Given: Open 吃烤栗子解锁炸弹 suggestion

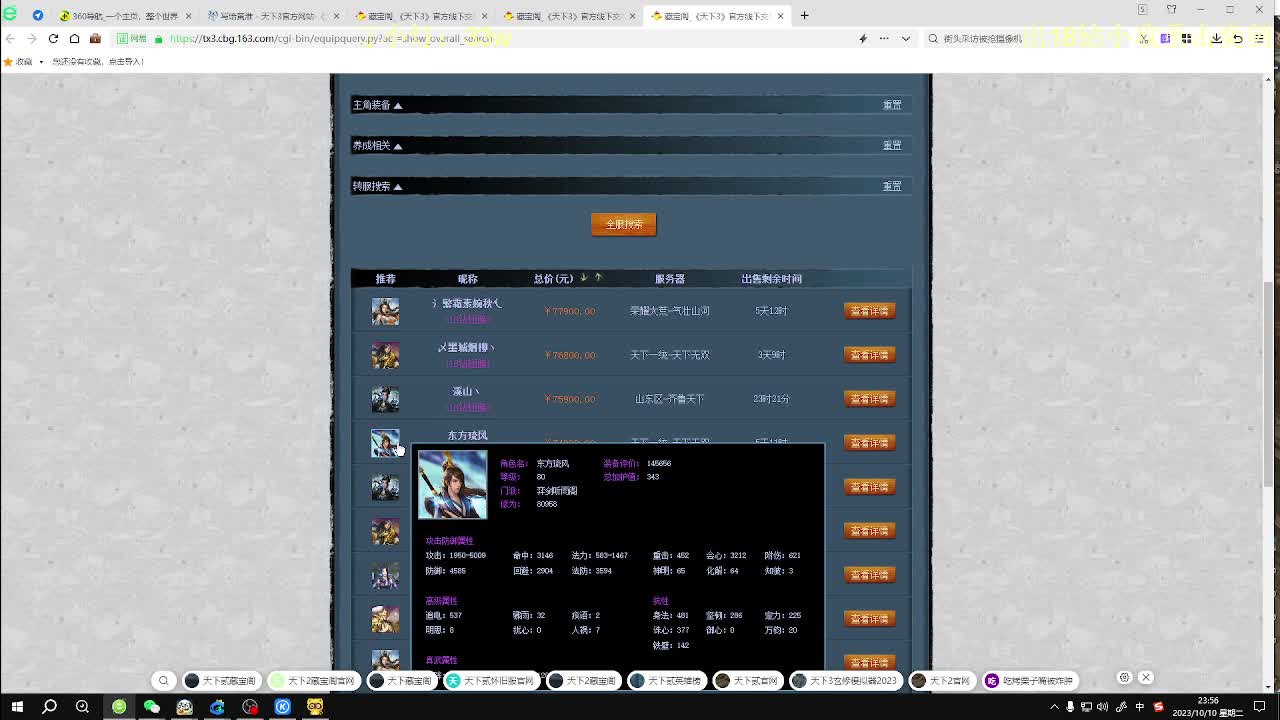Looking at the screenshot, I should click(x=1030, y=680).
